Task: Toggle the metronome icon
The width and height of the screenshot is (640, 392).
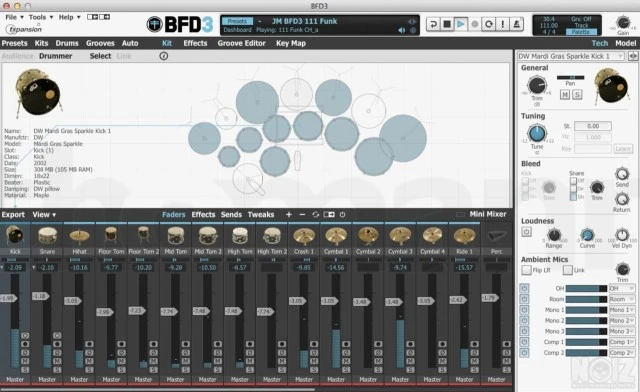Action: 516,24
